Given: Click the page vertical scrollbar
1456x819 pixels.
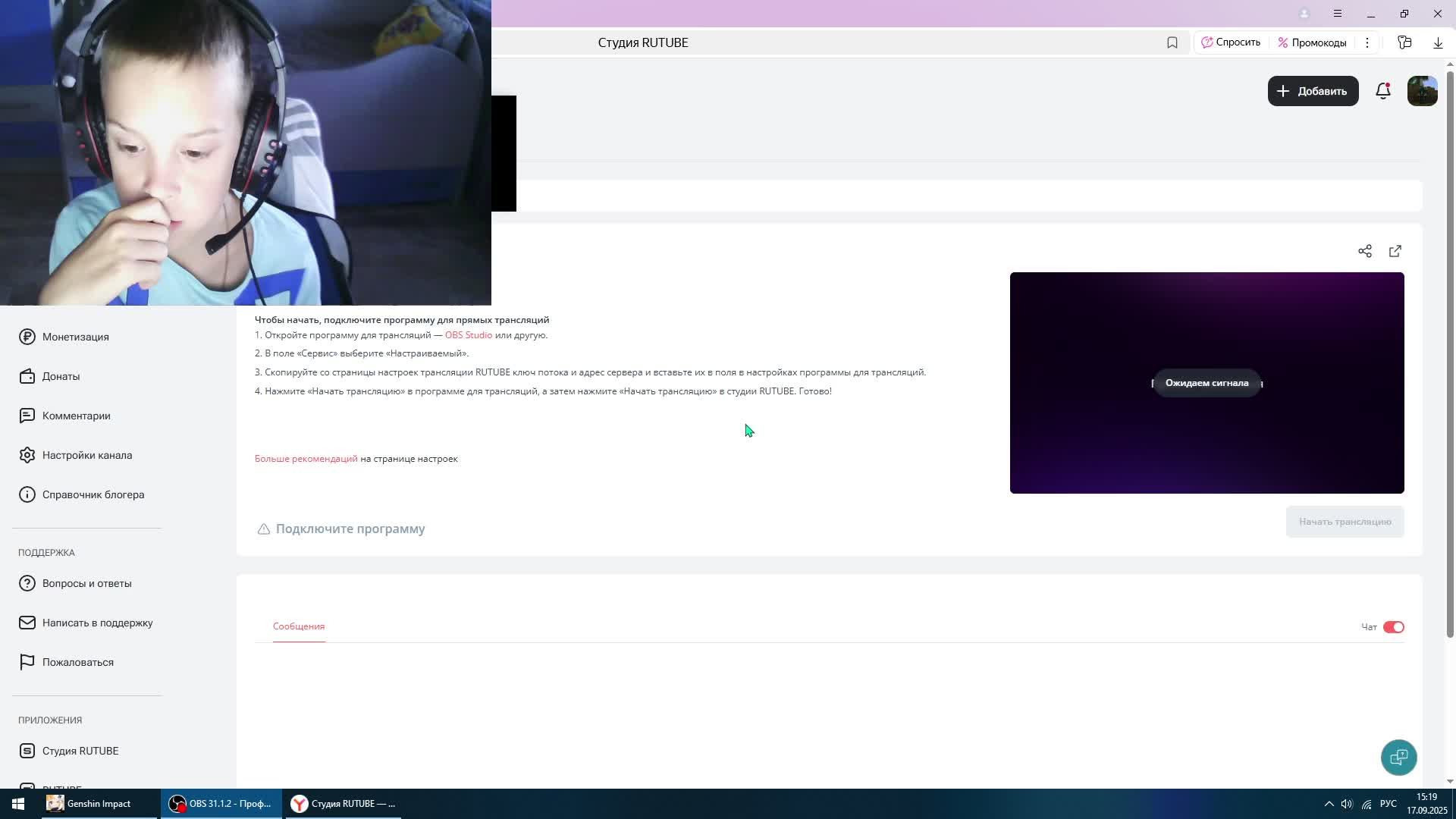Looking at the screenshot, I should 1450,349.
